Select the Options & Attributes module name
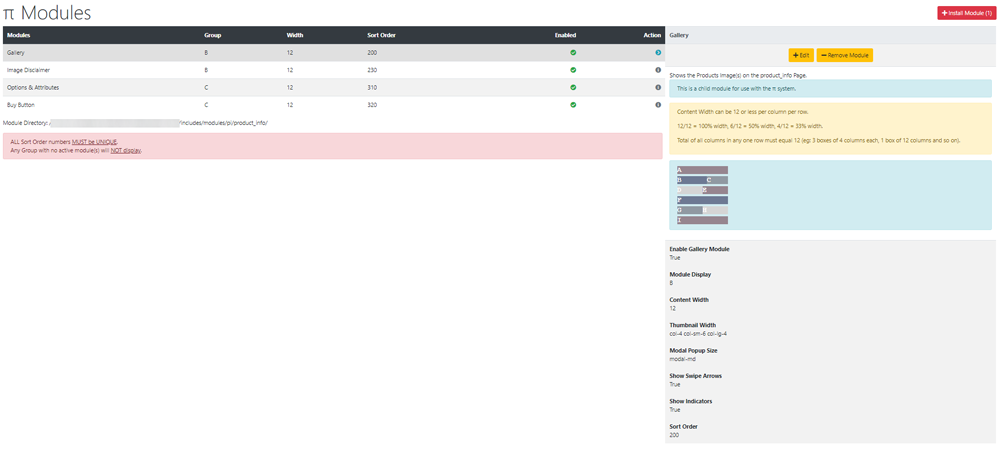The width and height of the screenshot is (1000, 450). coord(33,87)
